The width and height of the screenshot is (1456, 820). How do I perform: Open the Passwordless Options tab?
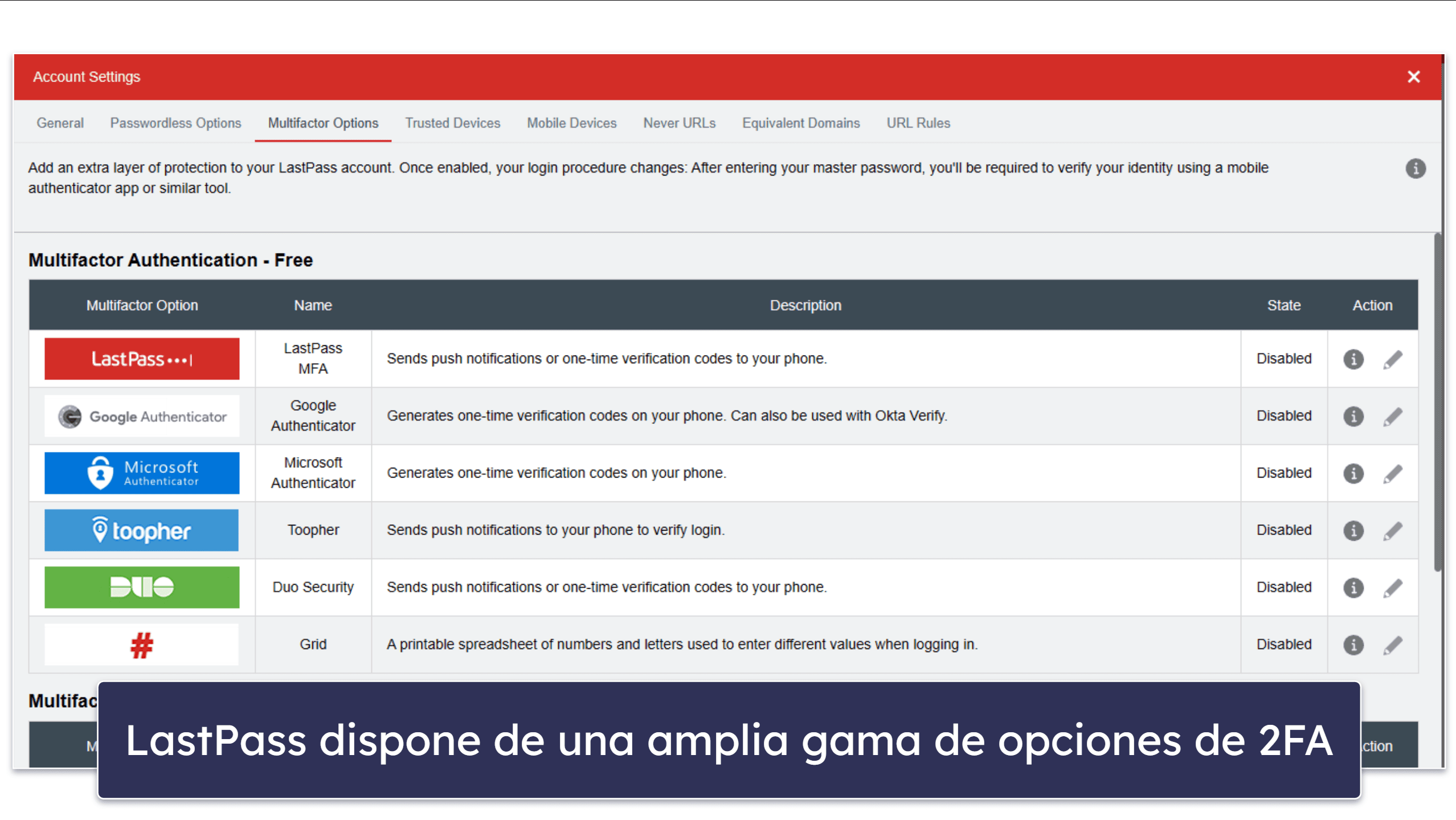175,123
